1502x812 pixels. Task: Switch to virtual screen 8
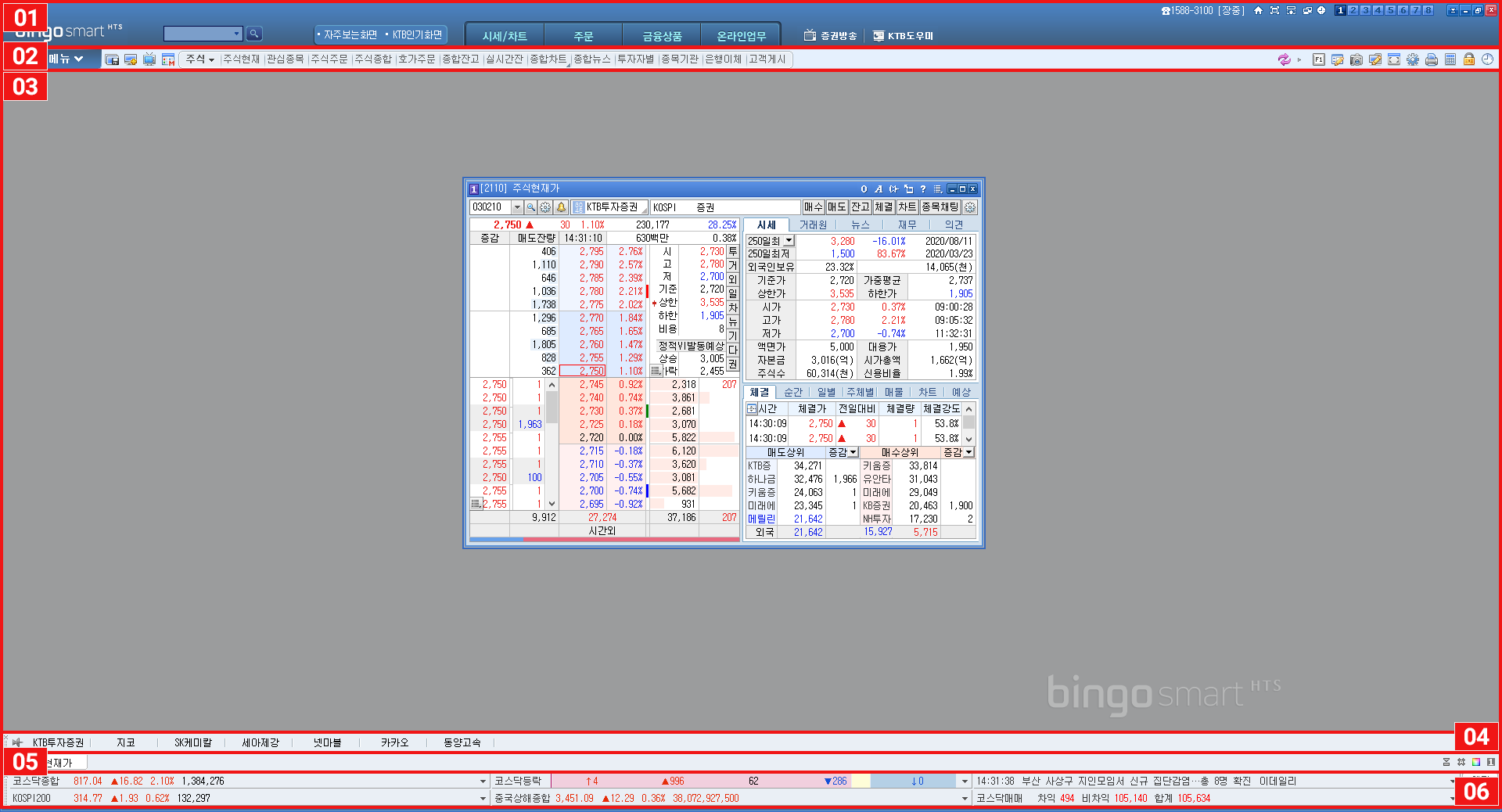pyautogui.click(x=1428, y=10)
